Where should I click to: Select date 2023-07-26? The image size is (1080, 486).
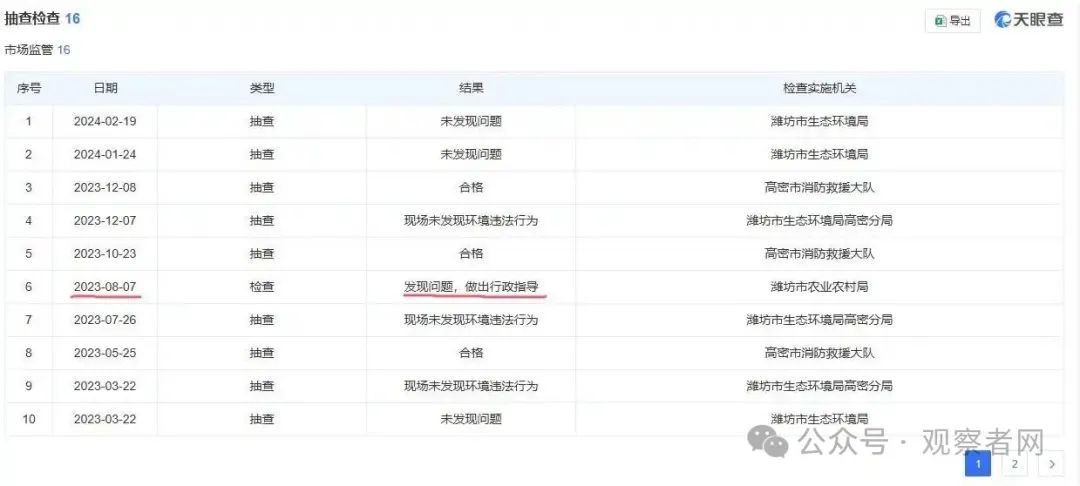(x=105, y=319)
